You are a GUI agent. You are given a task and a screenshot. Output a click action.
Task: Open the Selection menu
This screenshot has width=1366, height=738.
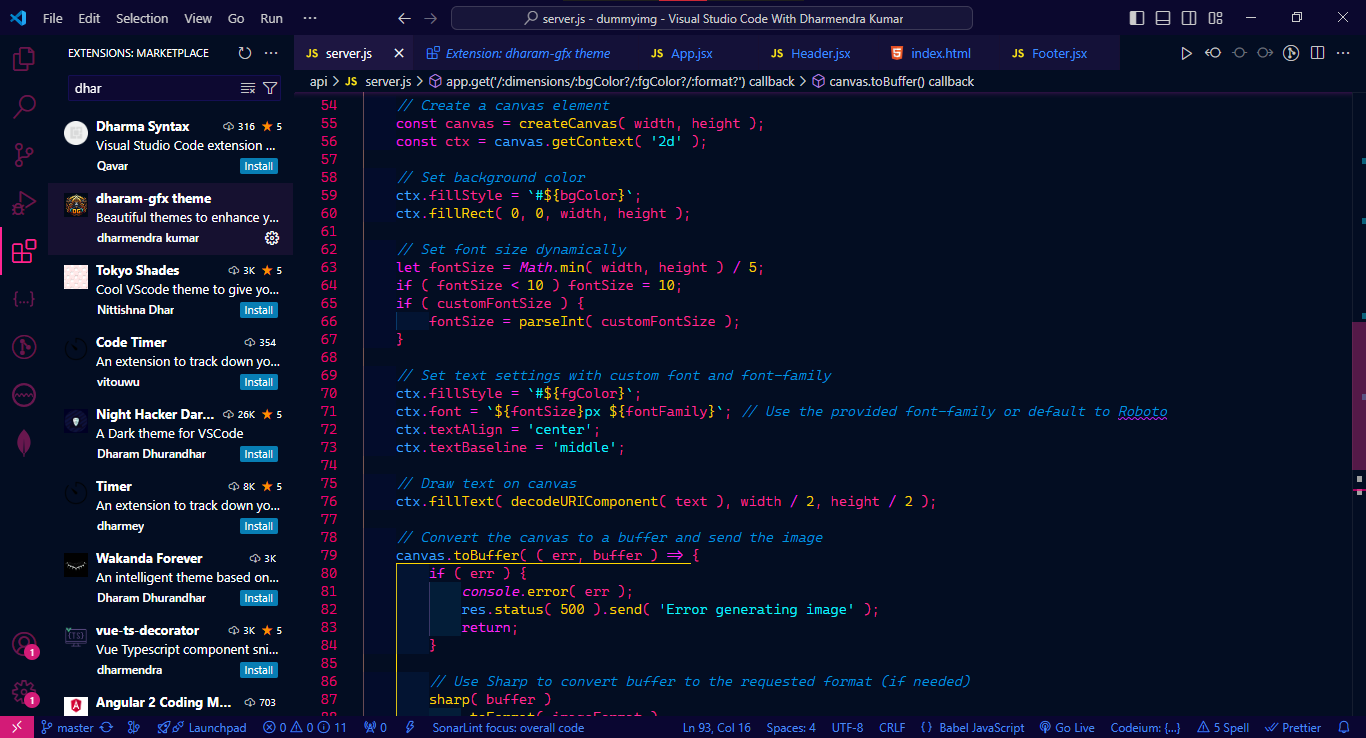(142, 18)
